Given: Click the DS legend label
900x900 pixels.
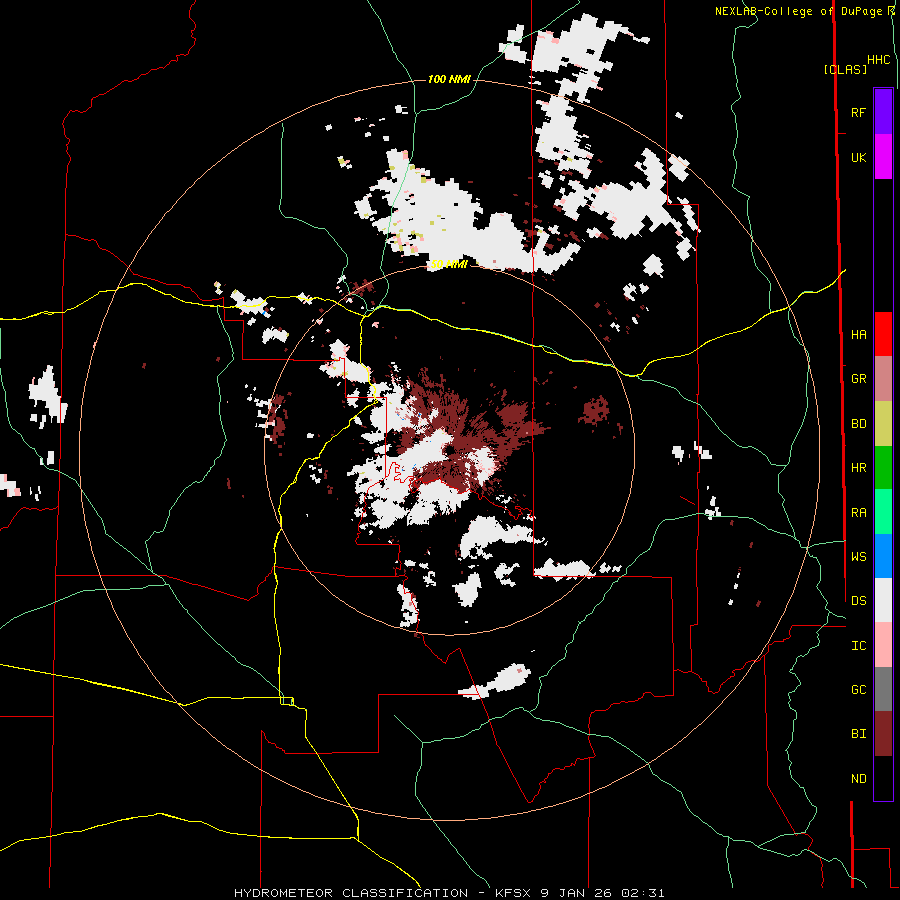Looking at the screenshot, I should (x=858, y=601).
